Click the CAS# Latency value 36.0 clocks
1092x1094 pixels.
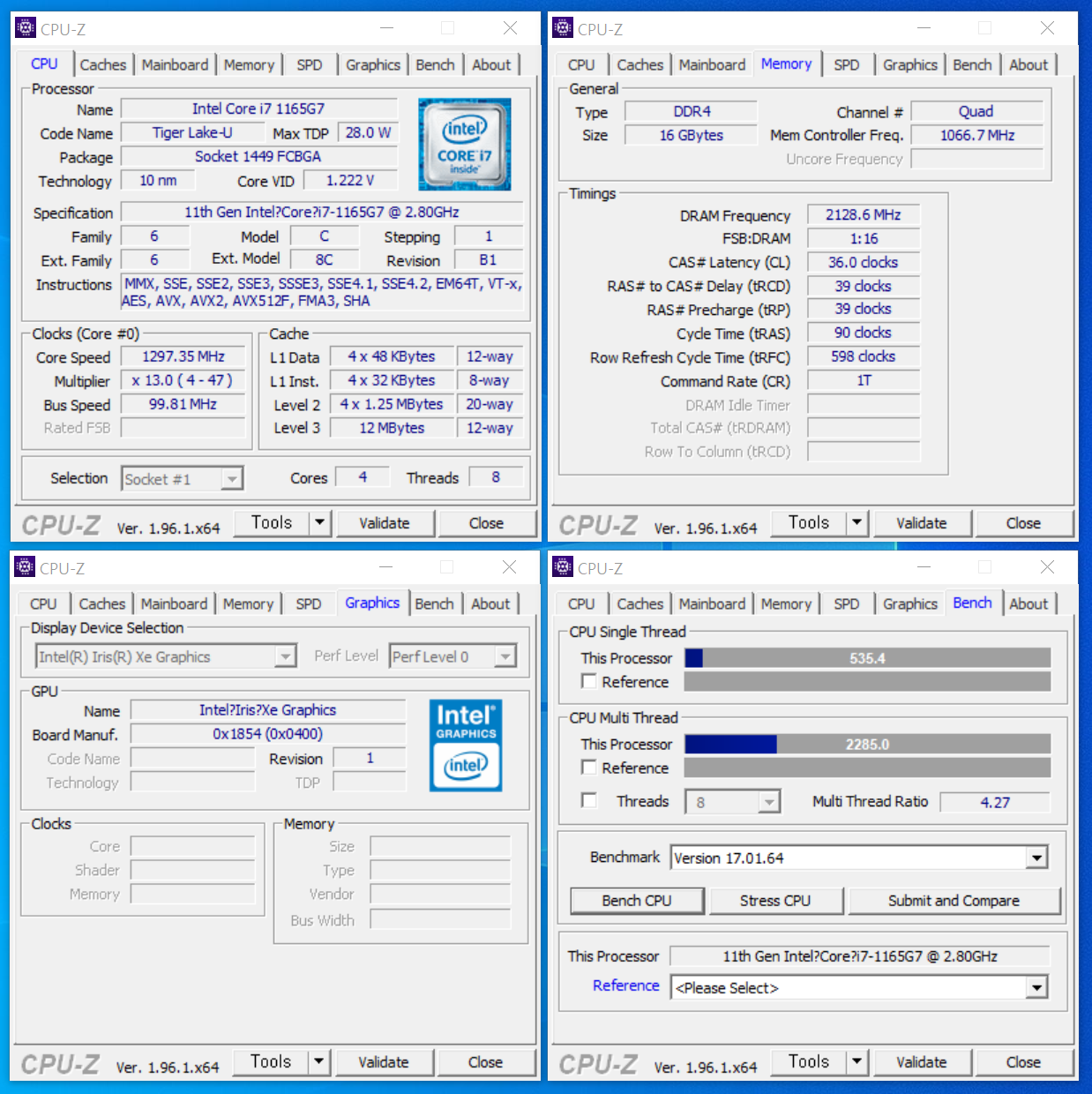[863, 262]
